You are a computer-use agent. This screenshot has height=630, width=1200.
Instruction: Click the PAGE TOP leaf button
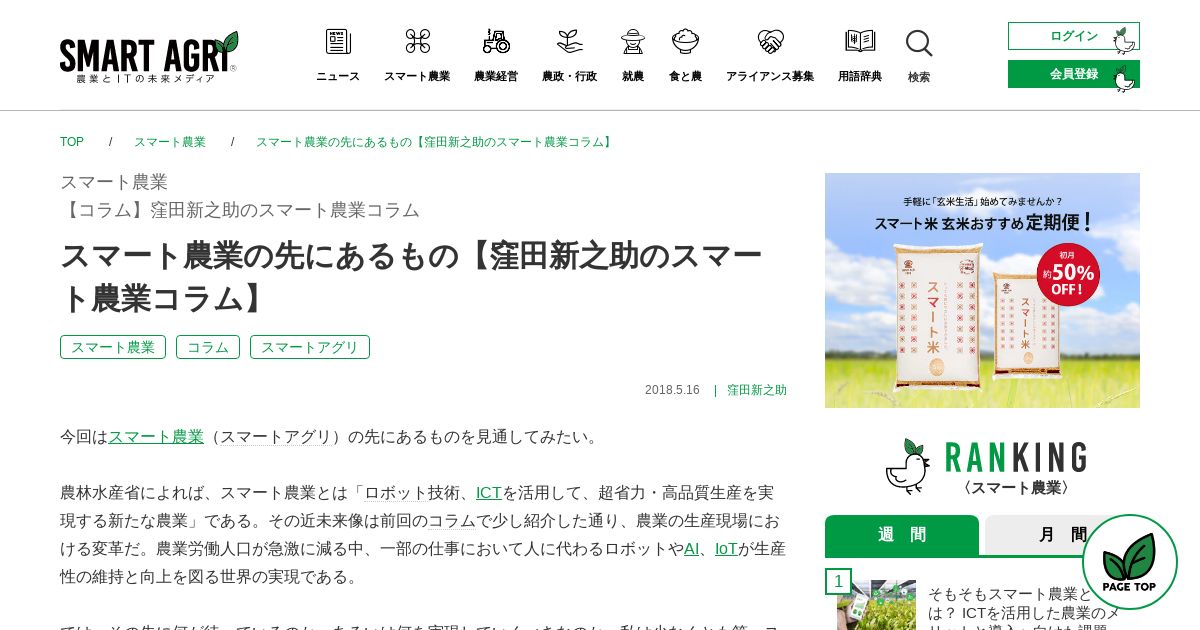[1130, 562]
